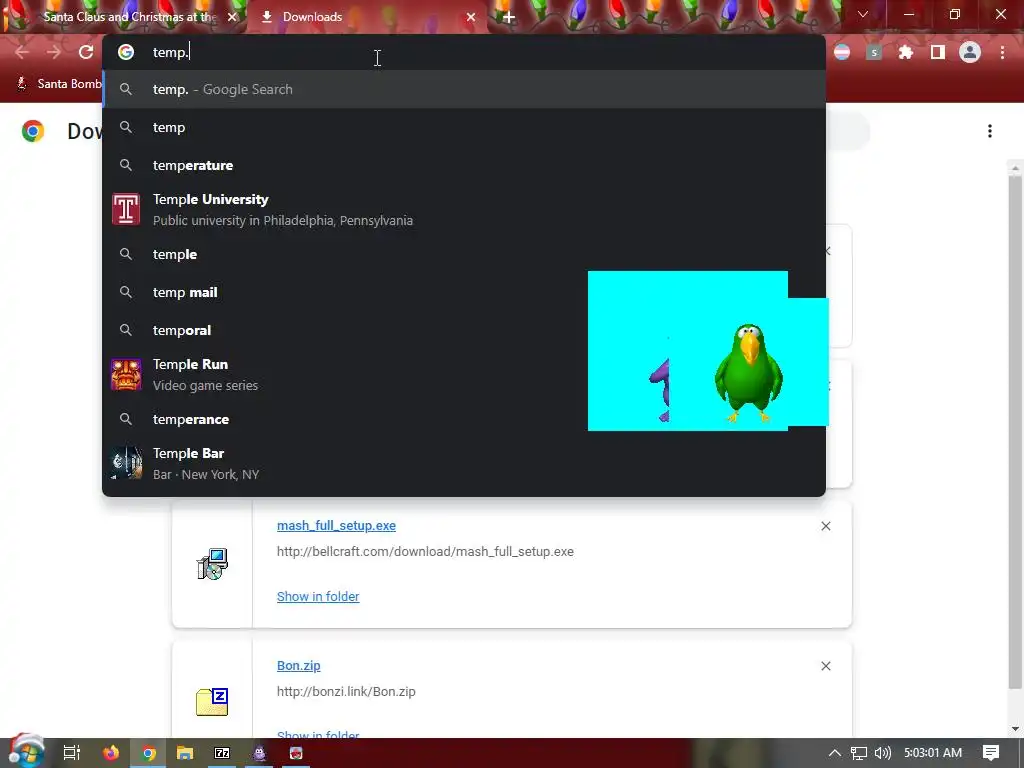Select the 'temp' search suggestion
1024x768 pixels.
[464, 127]
